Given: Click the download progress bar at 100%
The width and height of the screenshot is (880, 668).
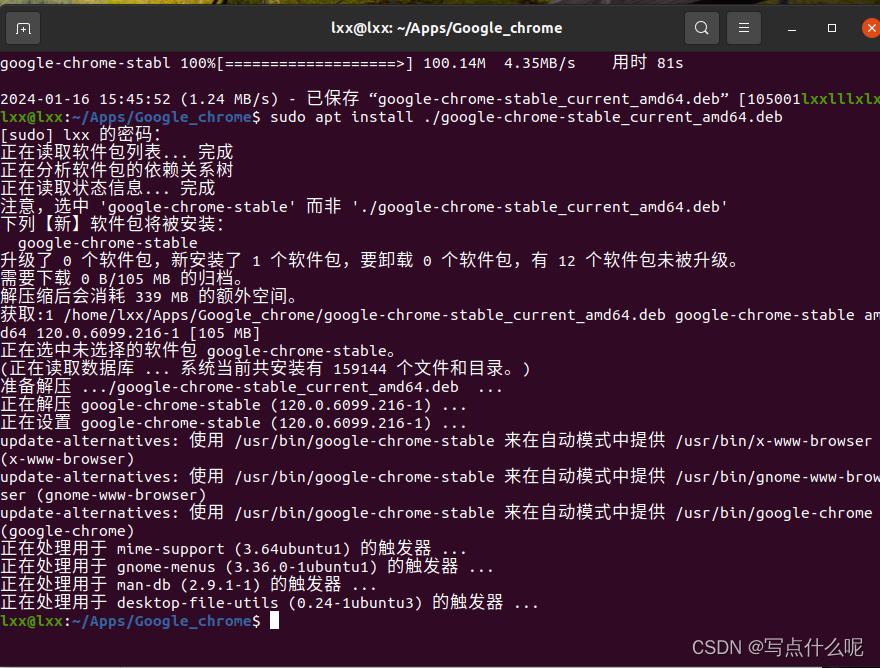Looking at the screenshot, I should click(315, 63).
